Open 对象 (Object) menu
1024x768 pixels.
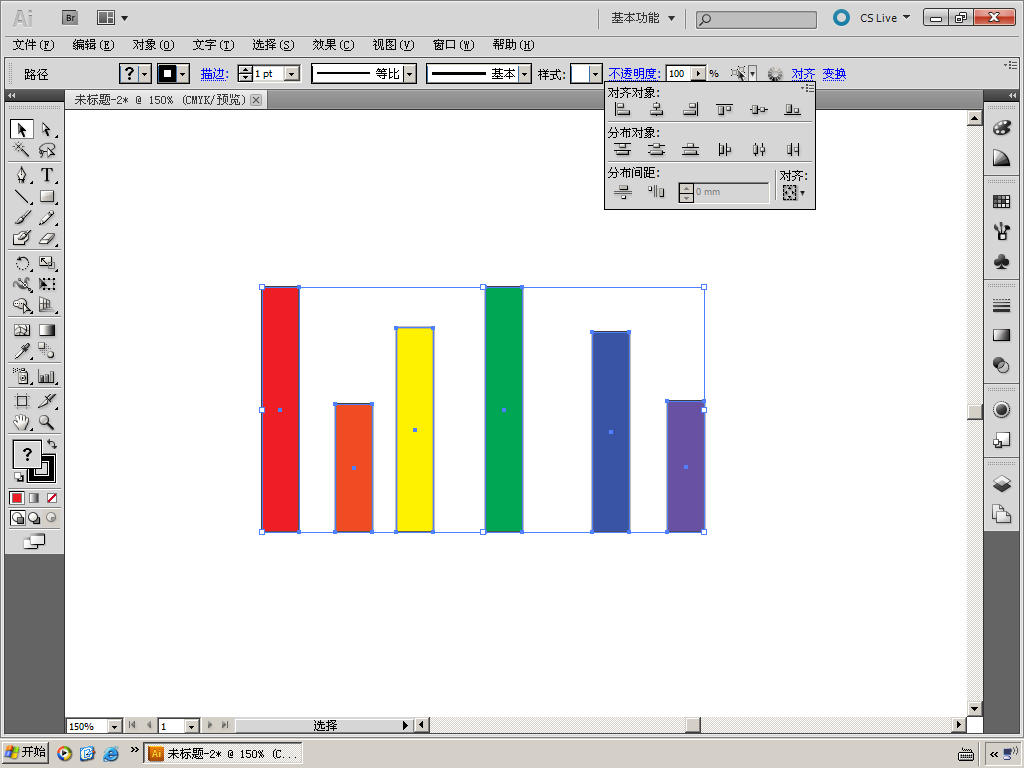(x=153, y=45)
